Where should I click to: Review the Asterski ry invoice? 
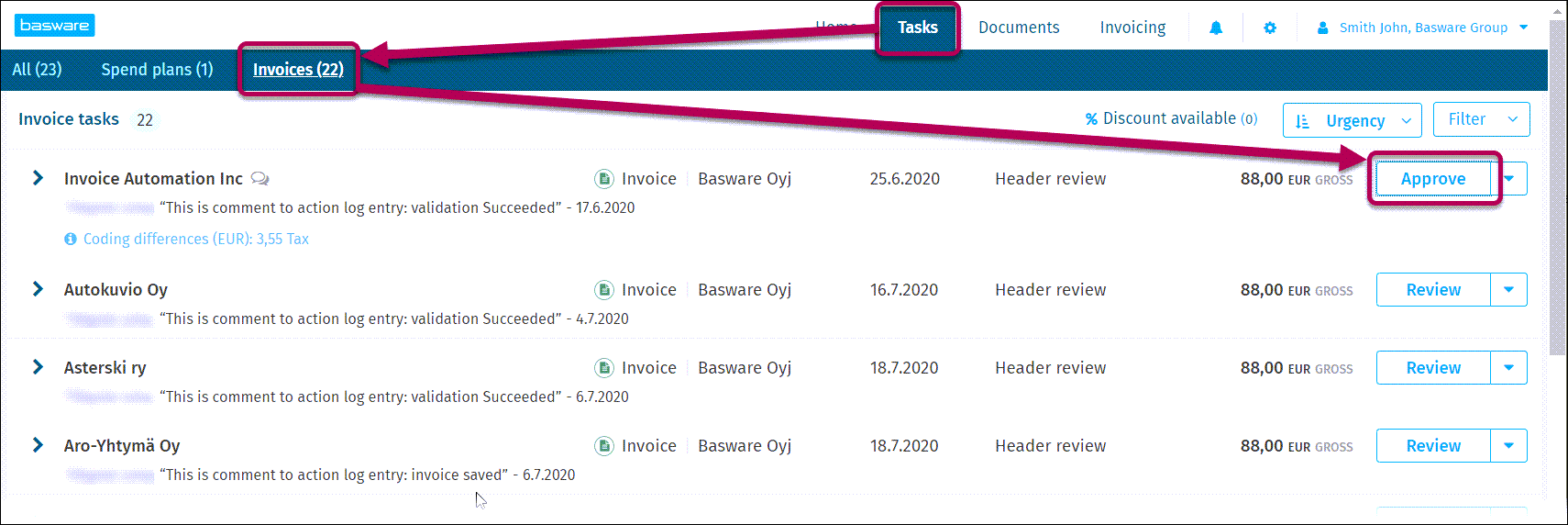coord(1433,368)
